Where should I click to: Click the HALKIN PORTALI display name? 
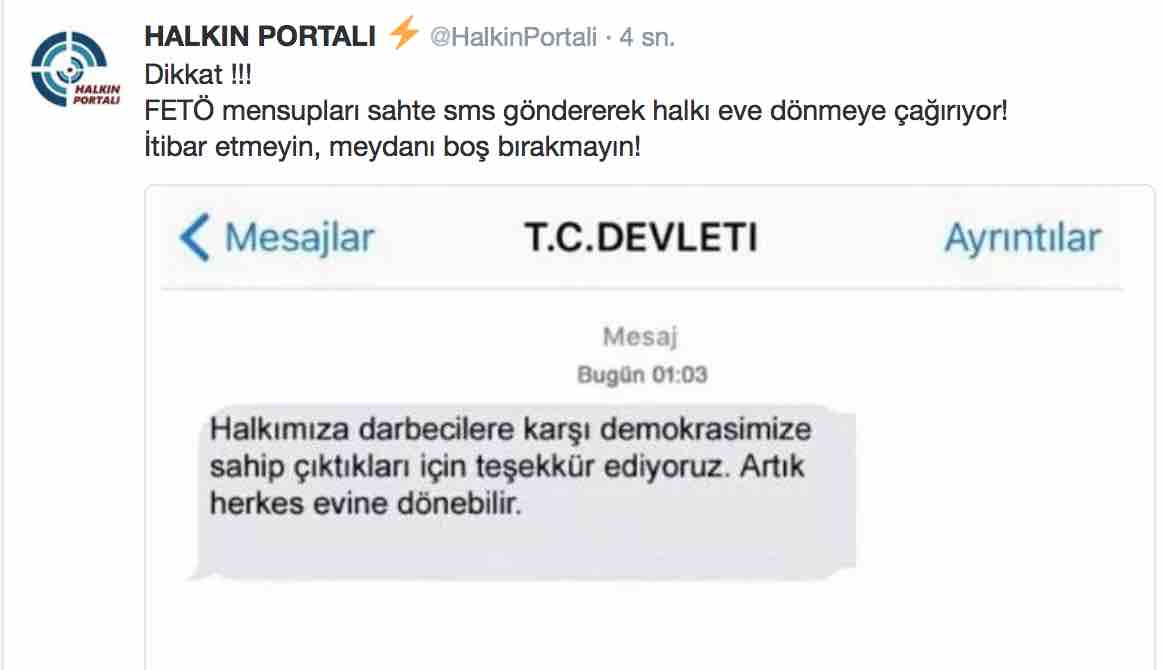[x=260, y=36]
